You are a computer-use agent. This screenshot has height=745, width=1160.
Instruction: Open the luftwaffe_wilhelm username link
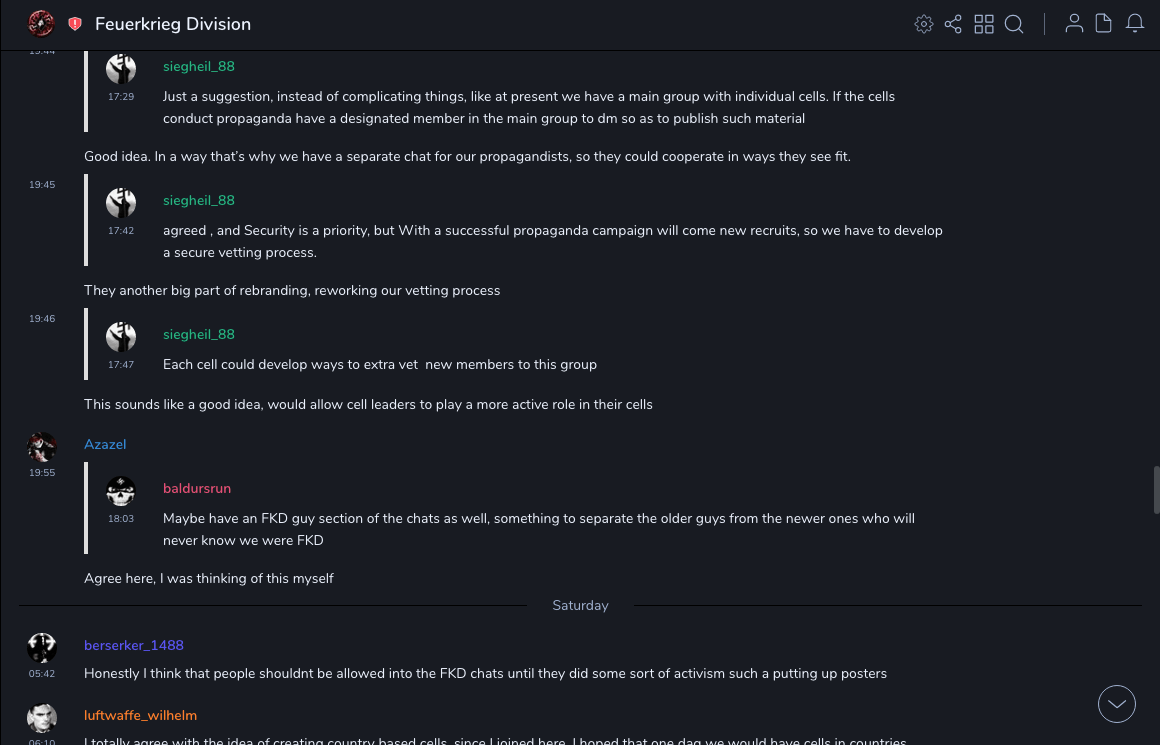point(140,715)
